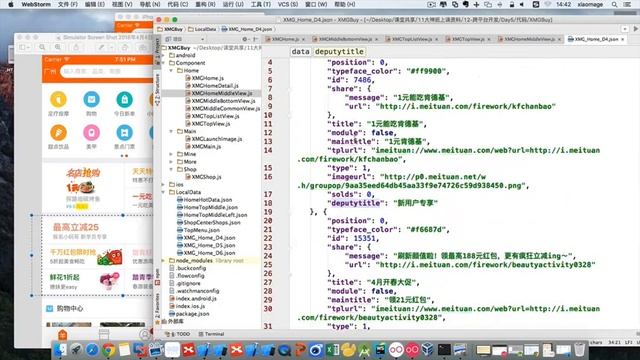
Task: Click 最高立减25 banner in Preview screenshot
Action: 76,227
